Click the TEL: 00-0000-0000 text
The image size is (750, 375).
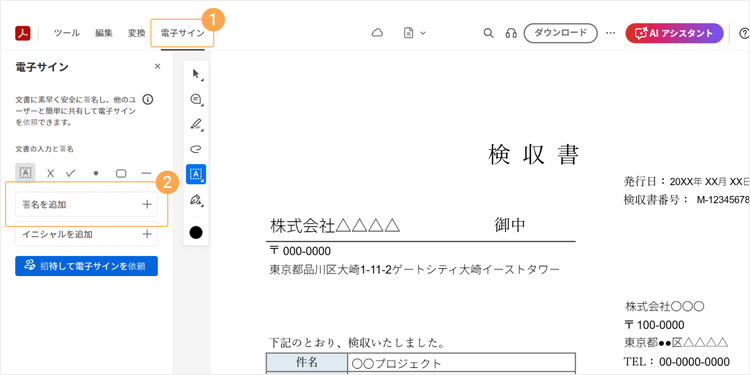[x=677, y=361]
